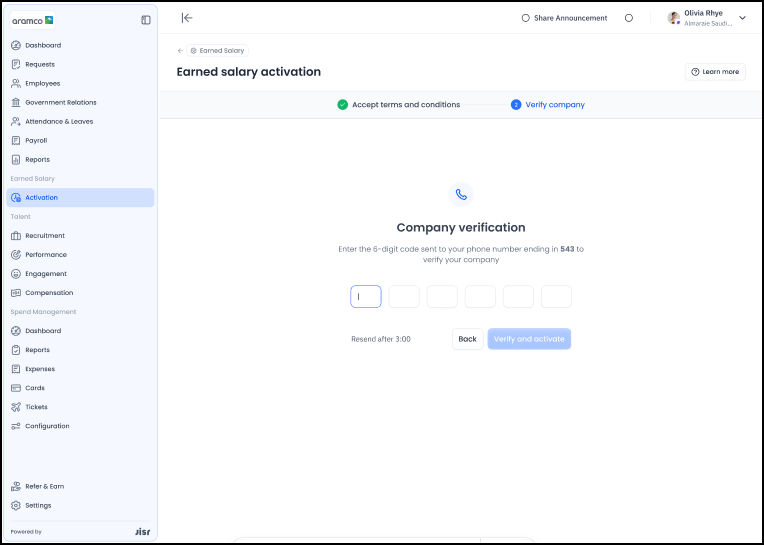
Task: Click the Share Announcement megaphone icon
Action: (526, 18)
